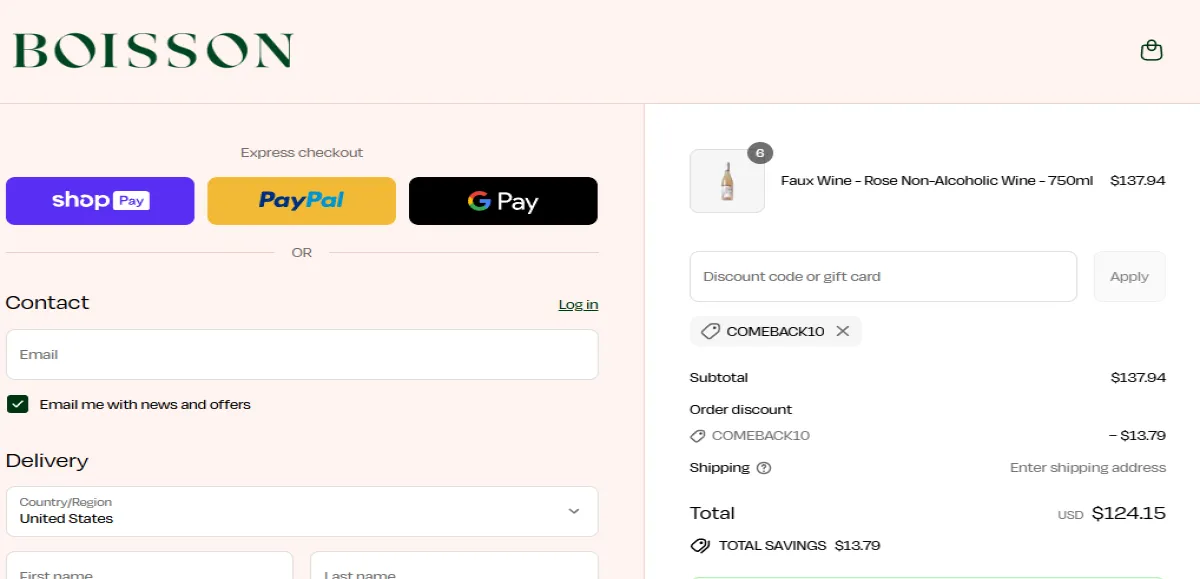
Task: Click the Boisson wordmark logo
Action: click(x=152, y=50)
